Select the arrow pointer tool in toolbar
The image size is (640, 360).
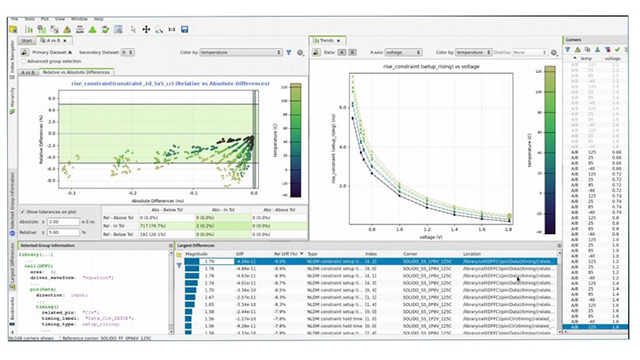pos(133,29)
